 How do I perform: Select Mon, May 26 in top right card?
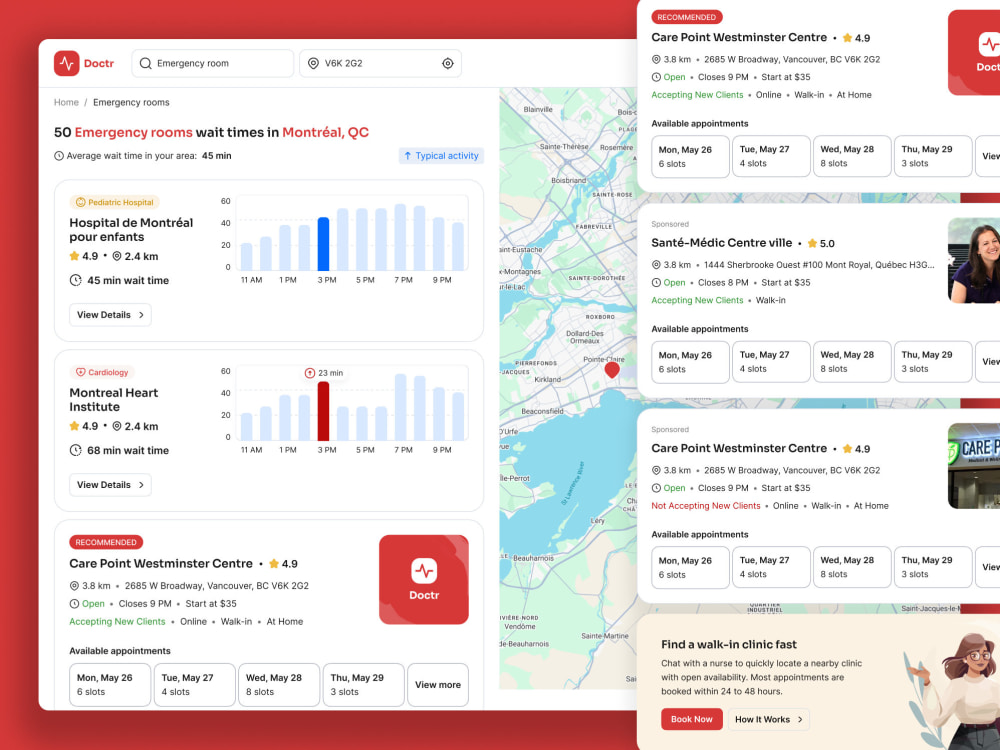point(691,156)
